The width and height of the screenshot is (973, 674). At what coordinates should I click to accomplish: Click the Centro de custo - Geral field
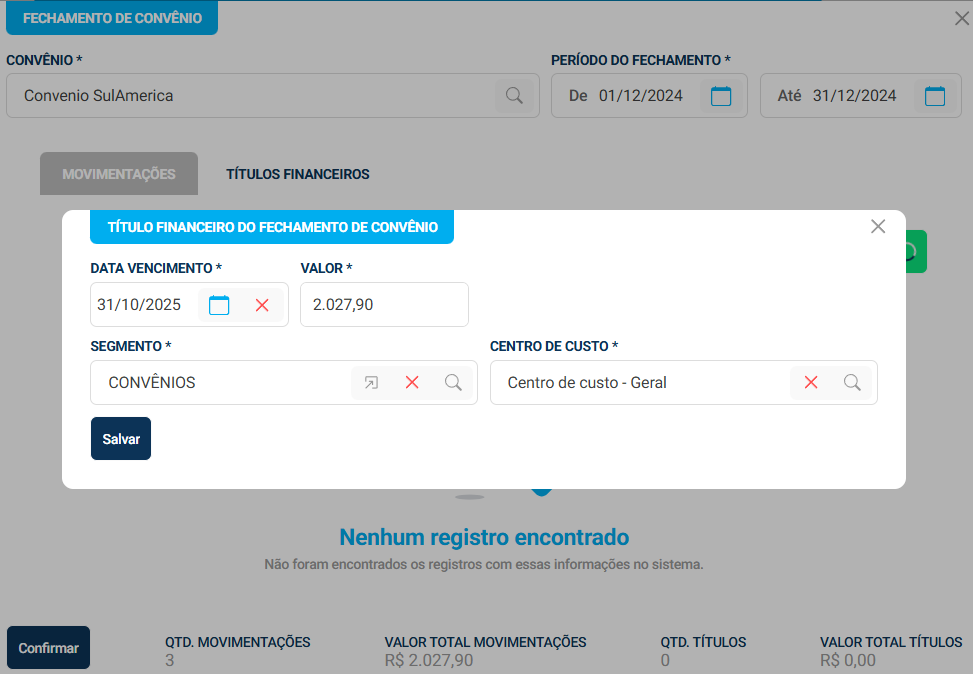640,382
